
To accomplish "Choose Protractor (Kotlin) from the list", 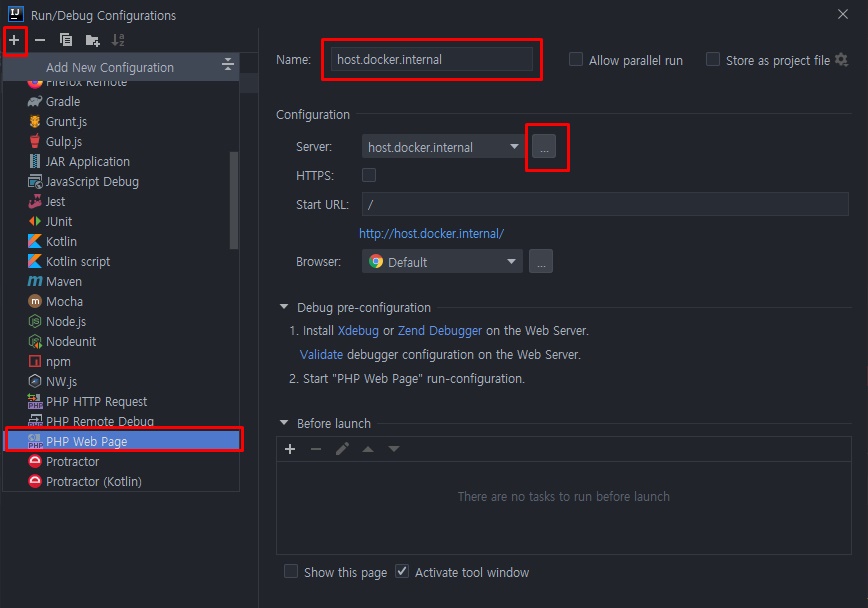I will tap(122, 481).
